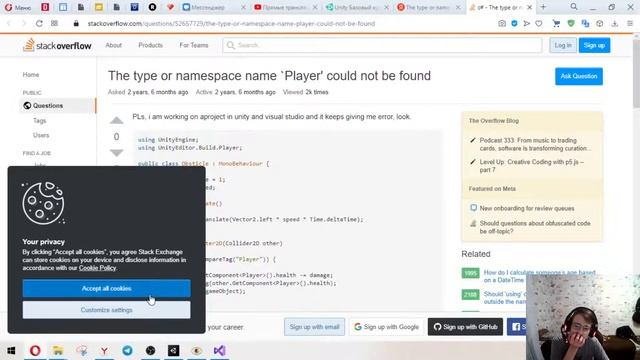Open the Podcast 333 blog post link
Viewport: 640px width, 360px height.
[534, 144]
